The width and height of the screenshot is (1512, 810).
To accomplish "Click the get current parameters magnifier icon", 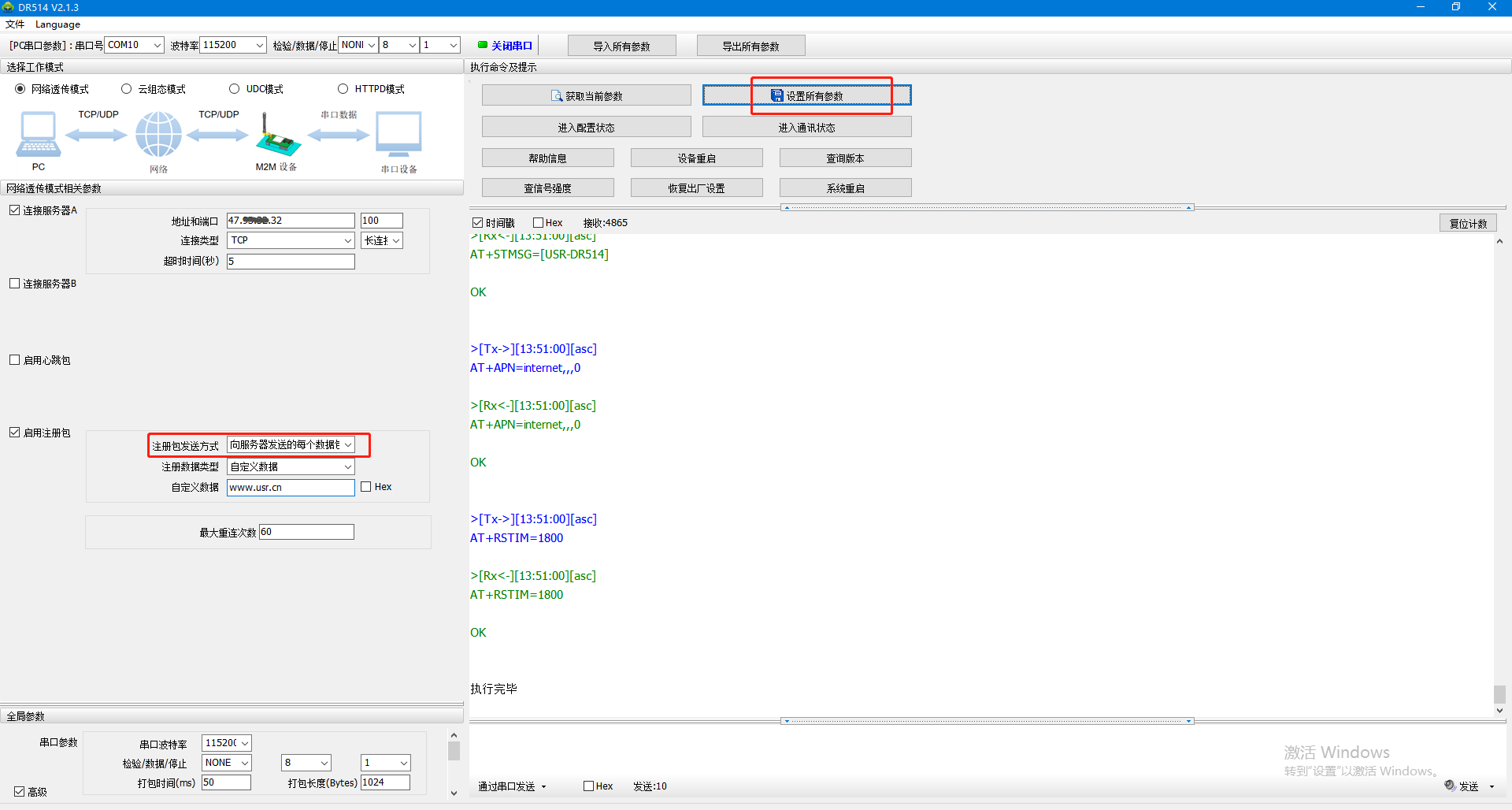I will point(557,96).
